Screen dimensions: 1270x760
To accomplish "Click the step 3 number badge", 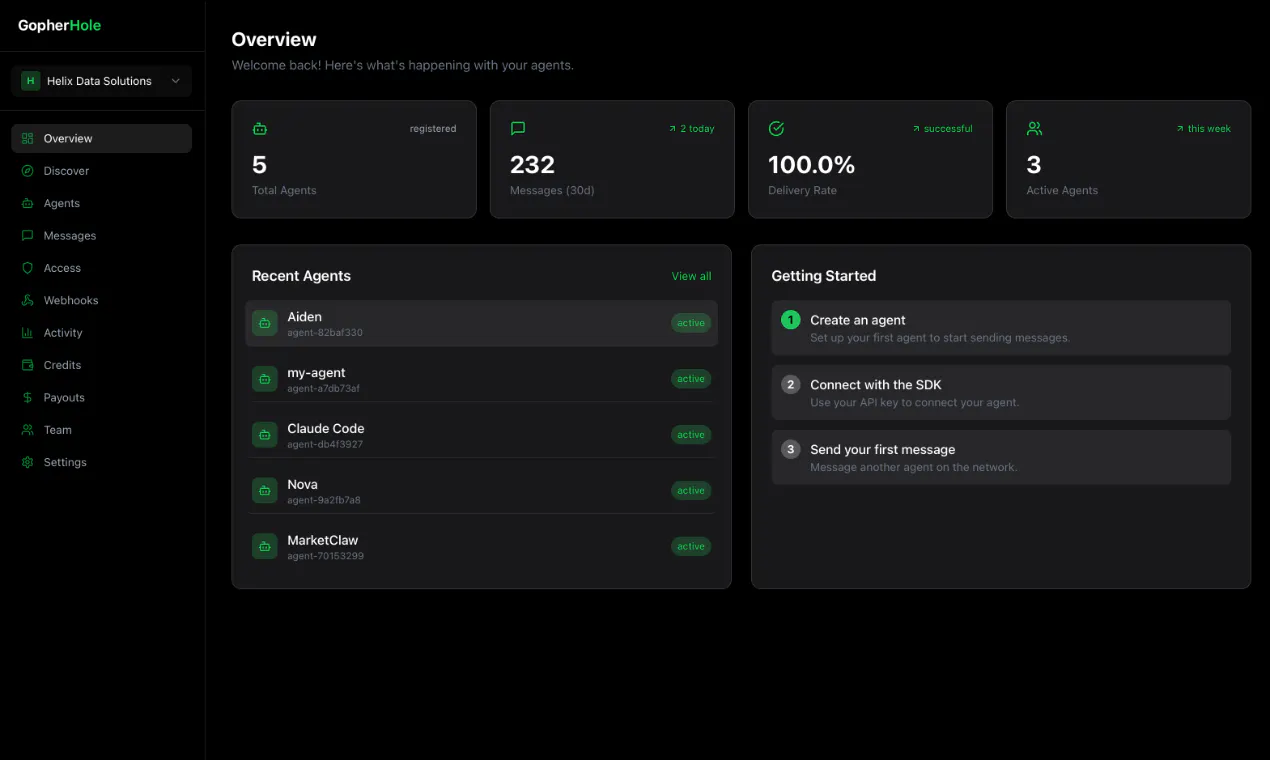I will [790, 449].
